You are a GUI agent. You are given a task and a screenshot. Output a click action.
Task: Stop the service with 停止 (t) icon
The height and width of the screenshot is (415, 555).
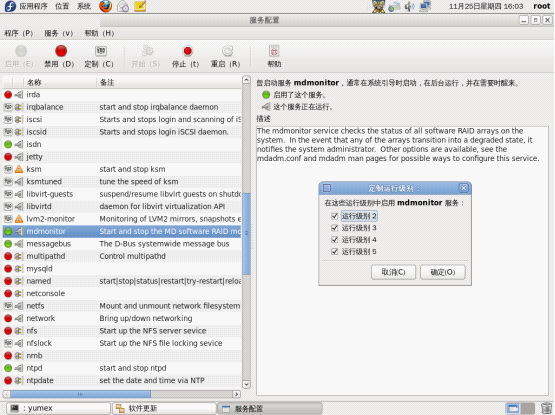pyautogui.click(x=187, y=51)
